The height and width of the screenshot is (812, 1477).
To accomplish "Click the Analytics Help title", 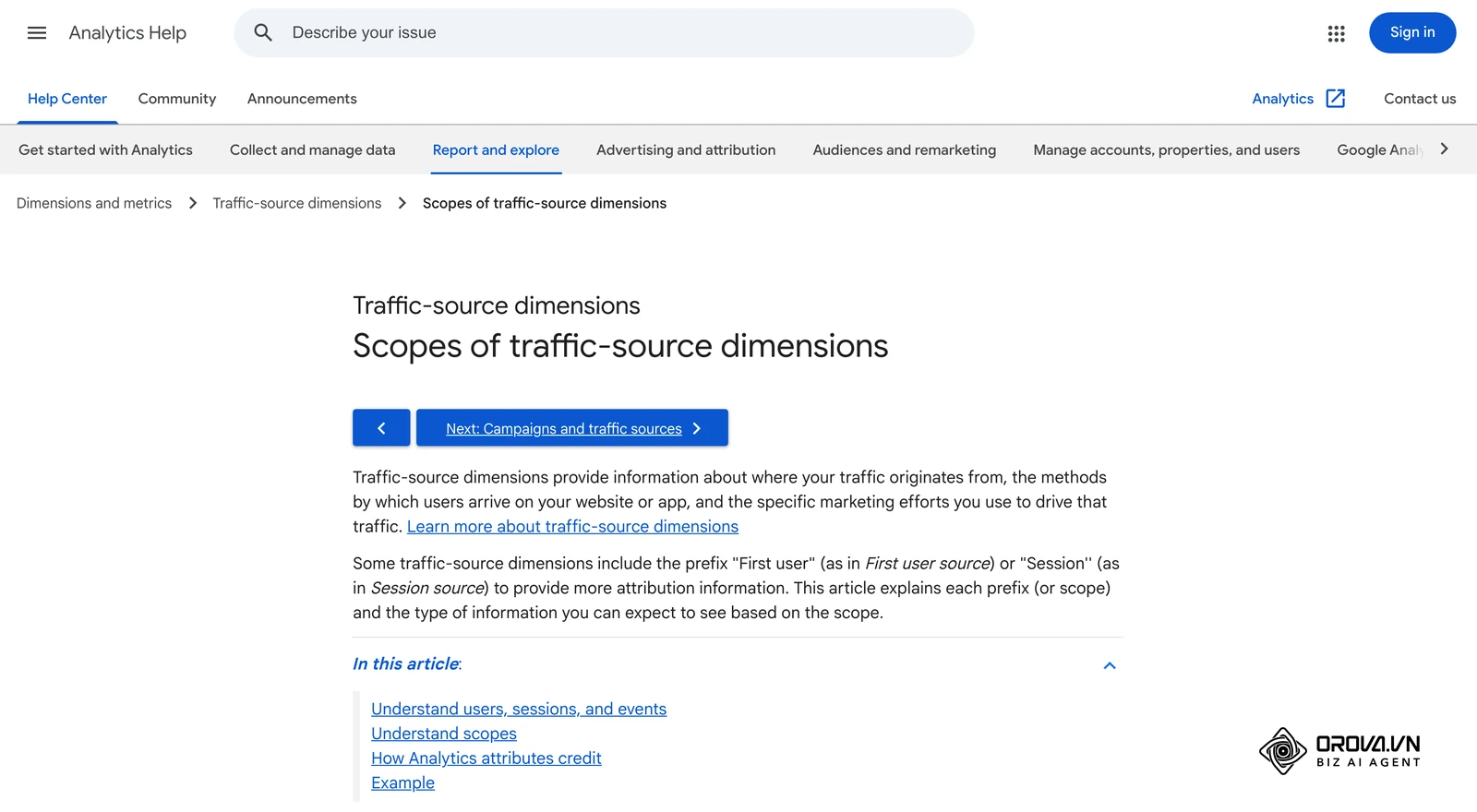I will click(x=127, y=33).
